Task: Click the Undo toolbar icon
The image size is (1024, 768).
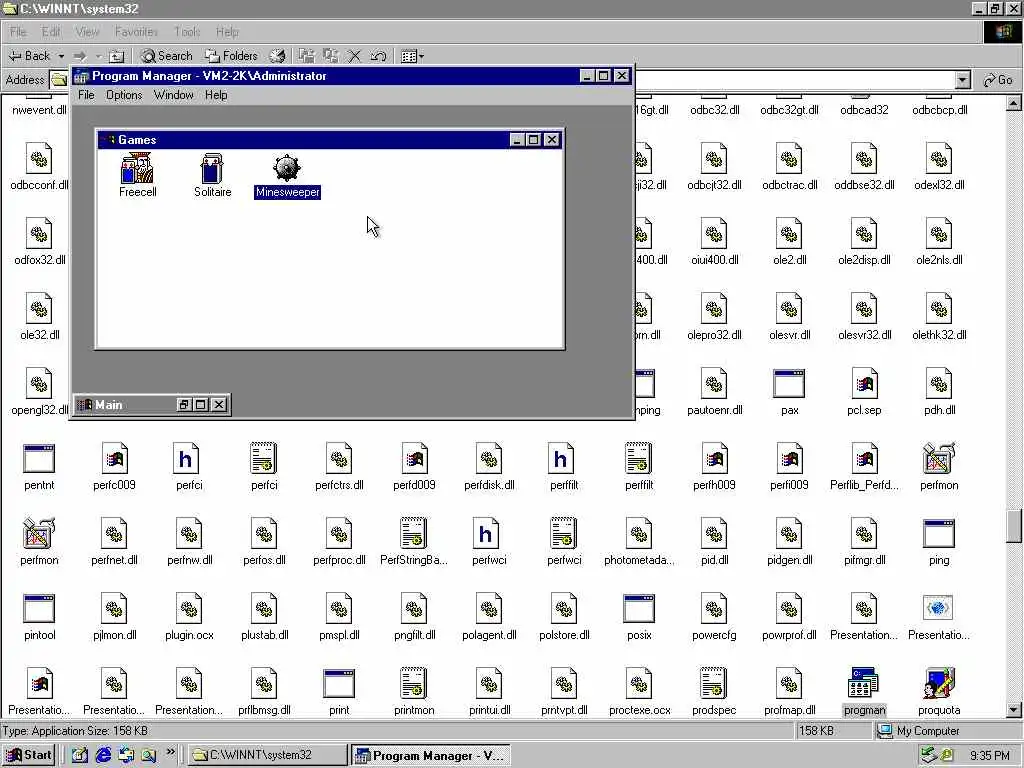Action: [x=378, y=56]
